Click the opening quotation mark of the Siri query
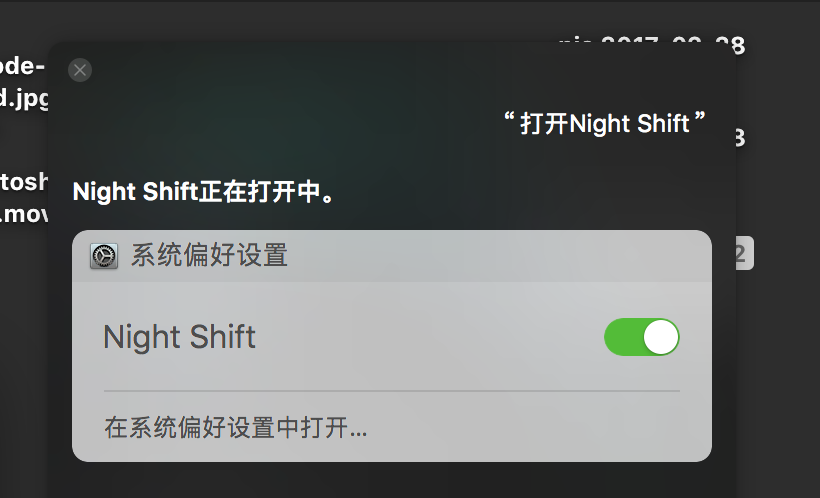Screen dimensions: 820x498 (x=509, y=120)
